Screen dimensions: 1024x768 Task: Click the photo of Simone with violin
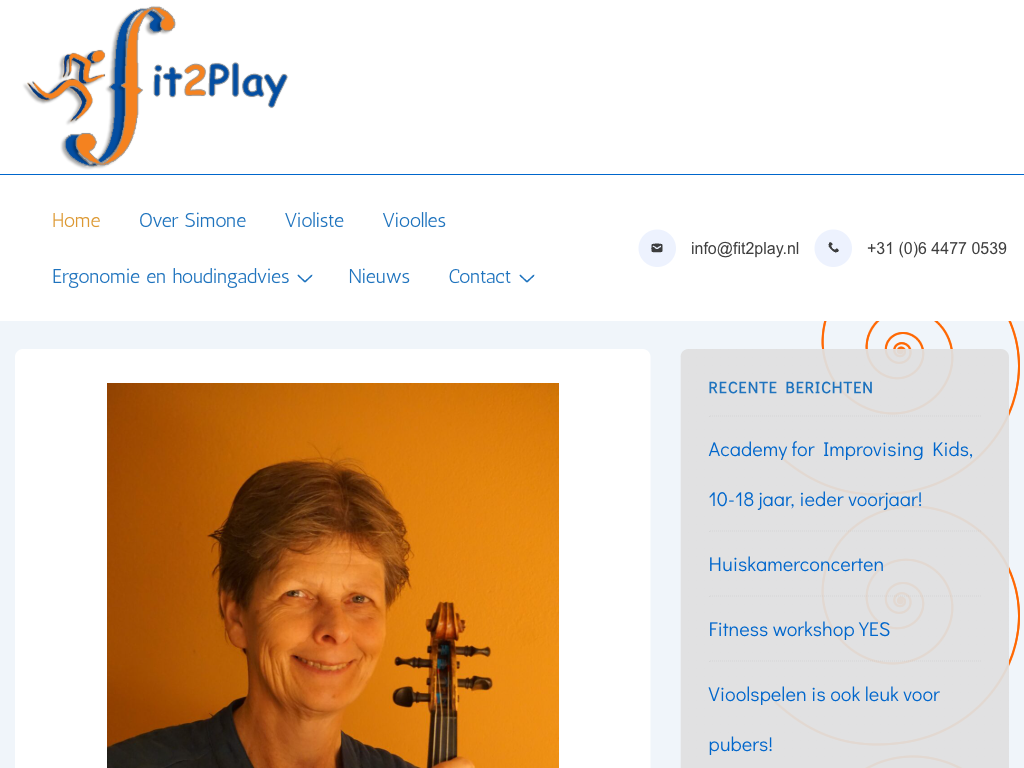click(333, 575)
